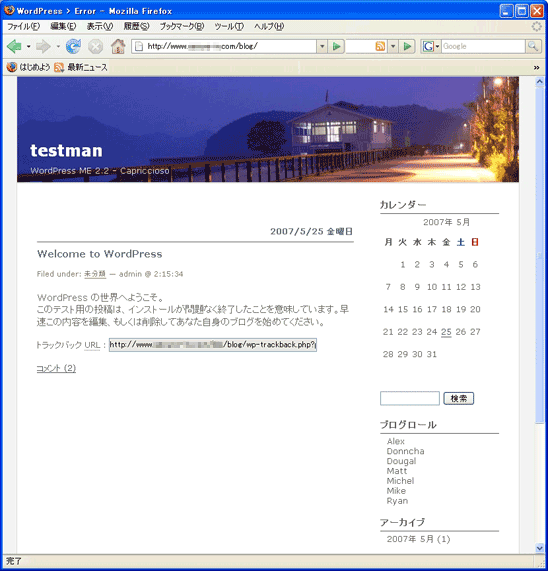Open the 最新ニュース bookmark in the toolbar
The width and height of the screenshot is (548, 571).
pyautogui.click(x=81, y=67)
